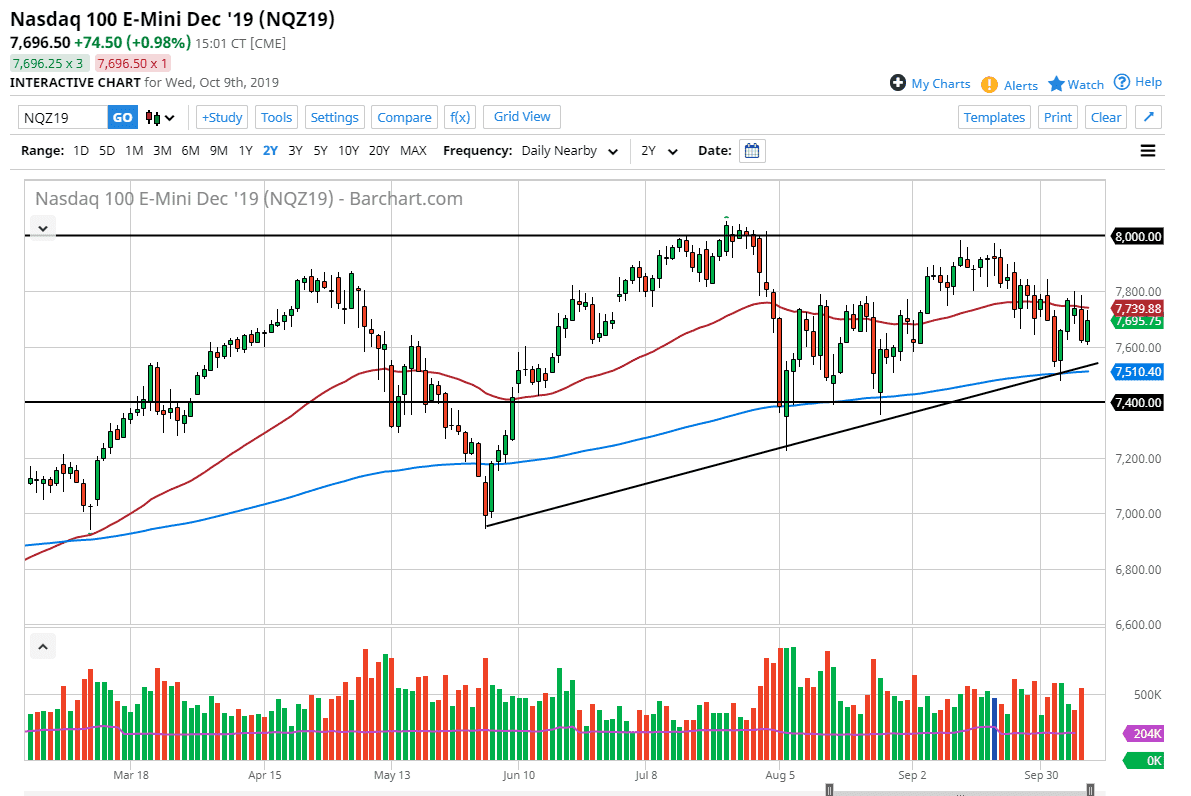Image resolution: width=1191 pixels, height=796 pixels.
Task: Click the Compare button
Action: [x=404, y=117]
